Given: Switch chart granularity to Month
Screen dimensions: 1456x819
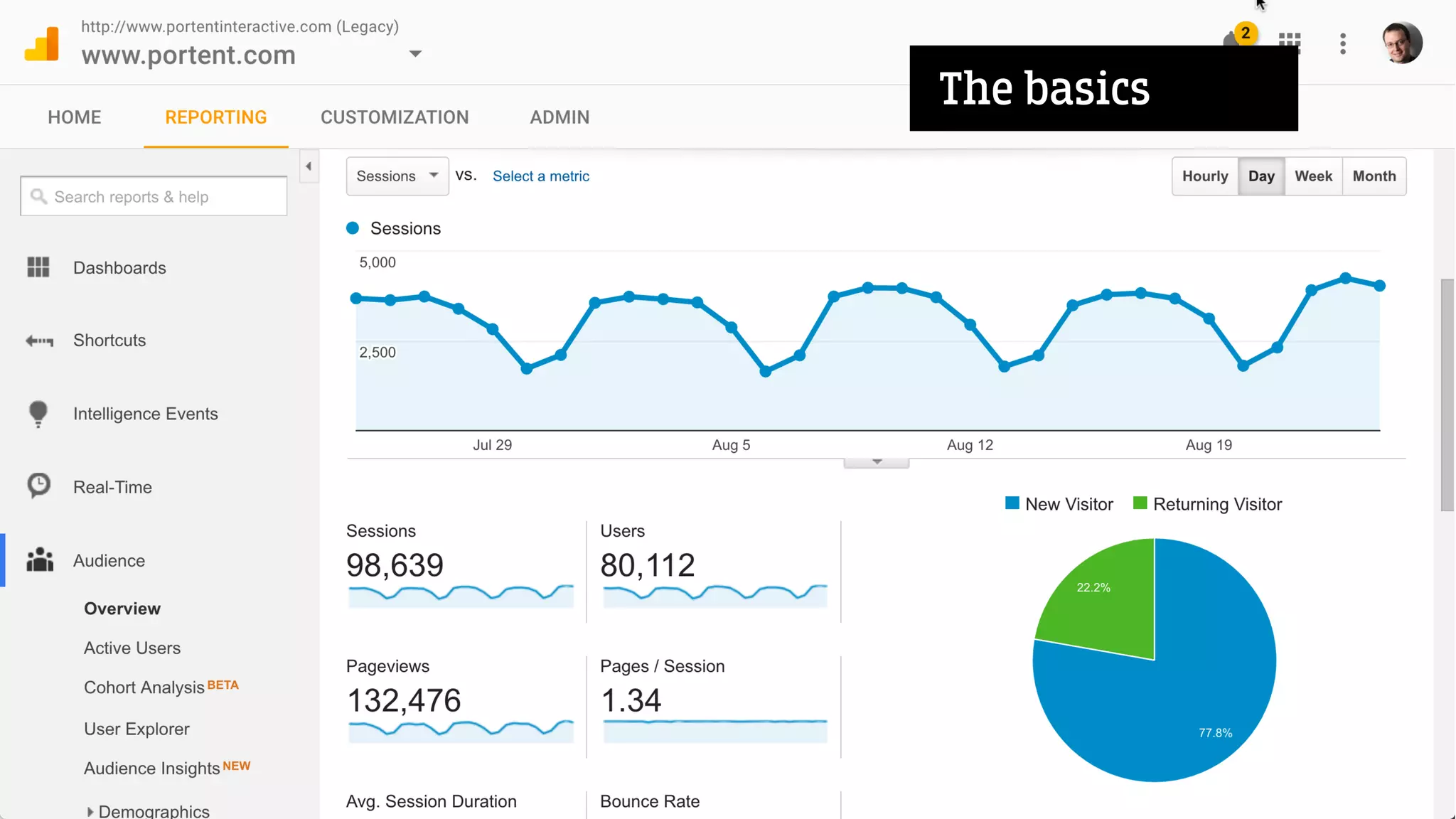Looking at the screenshot, I should pyautogui.click(x=1374, y=176).
